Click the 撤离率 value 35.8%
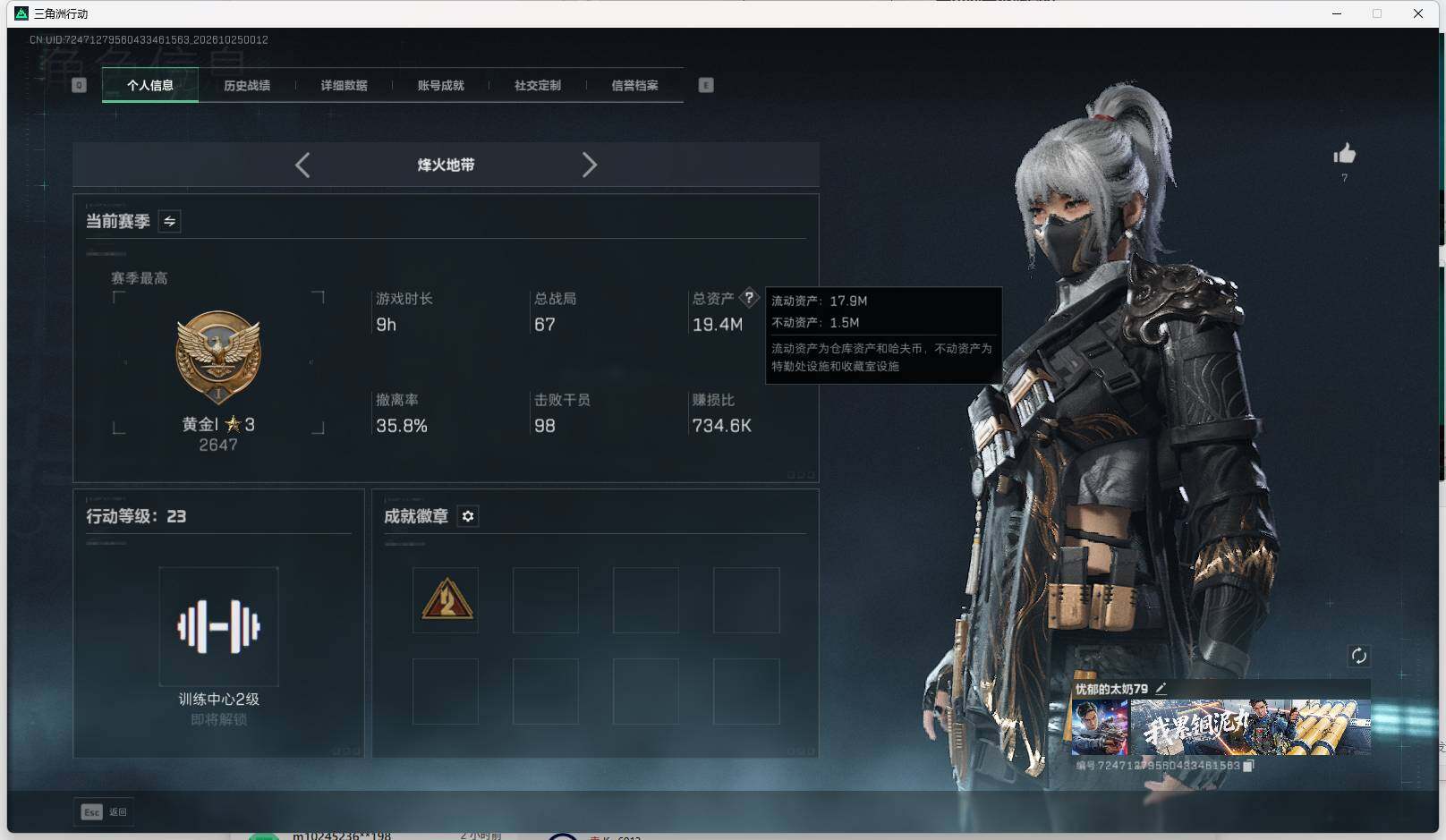Viewport: 1446px width, 840px height. [402, 426]
